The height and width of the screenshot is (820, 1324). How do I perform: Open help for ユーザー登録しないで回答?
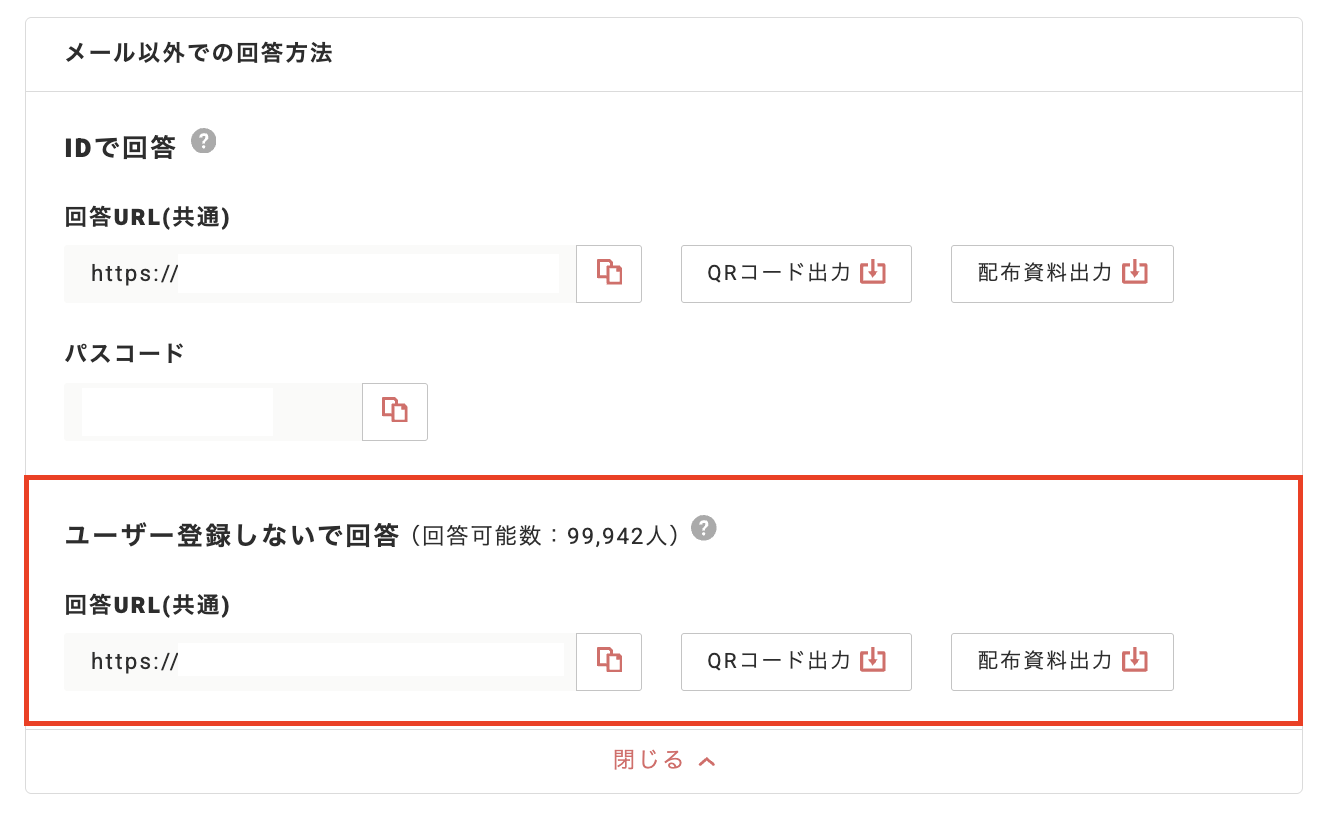pyautogui.click(x=704, y=528)
